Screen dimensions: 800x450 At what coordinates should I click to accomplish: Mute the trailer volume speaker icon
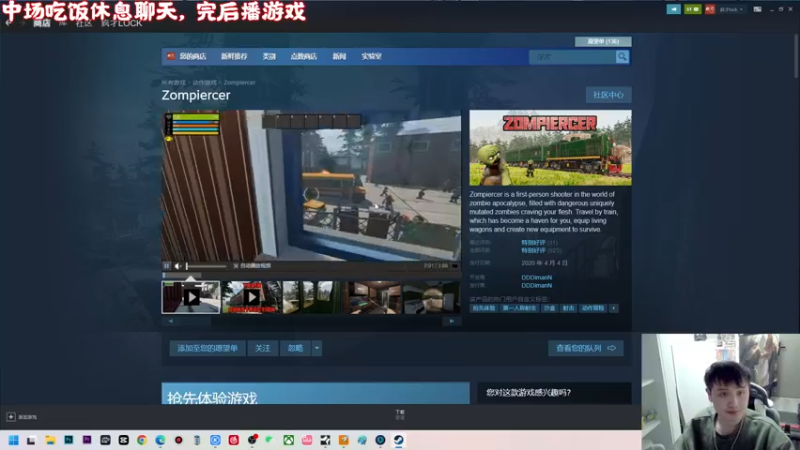click(x=178, y=266)
